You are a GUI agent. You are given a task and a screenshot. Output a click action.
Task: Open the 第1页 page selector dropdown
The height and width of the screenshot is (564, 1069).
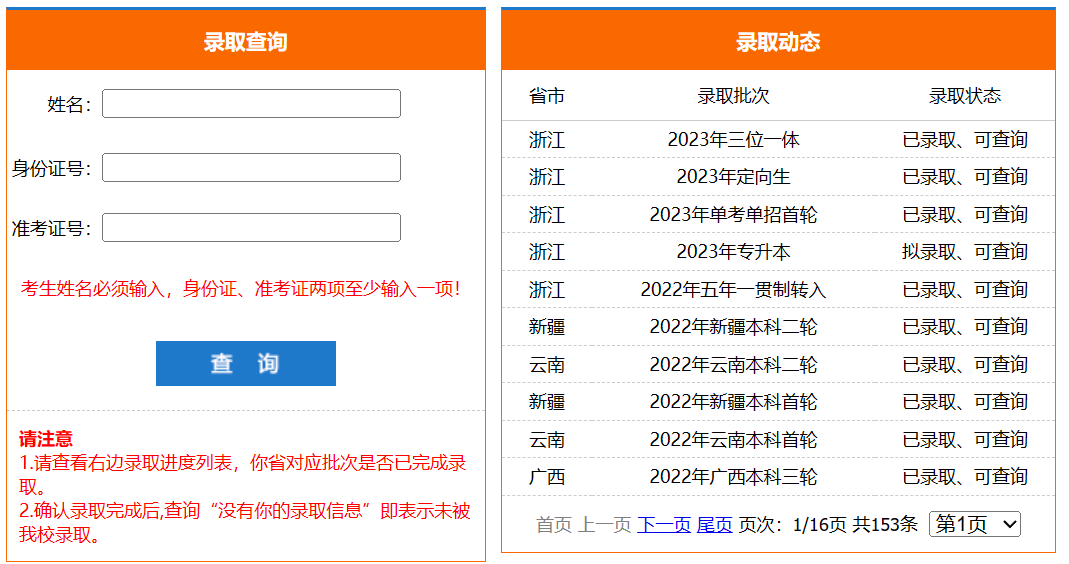[974, 524]
